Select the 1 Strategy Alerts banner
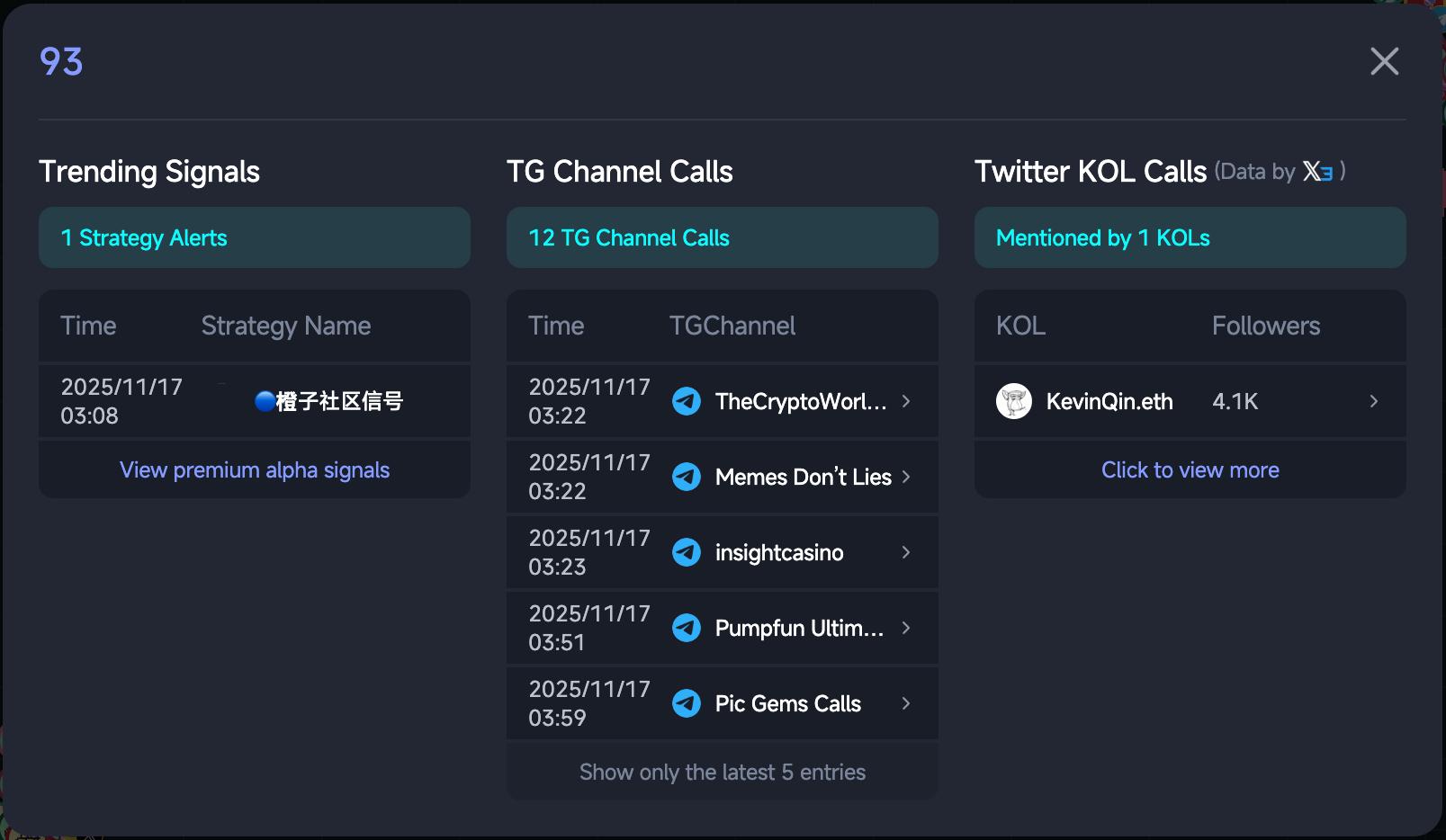The width and height of the screenshot is (1446, 840). (255, 237)
